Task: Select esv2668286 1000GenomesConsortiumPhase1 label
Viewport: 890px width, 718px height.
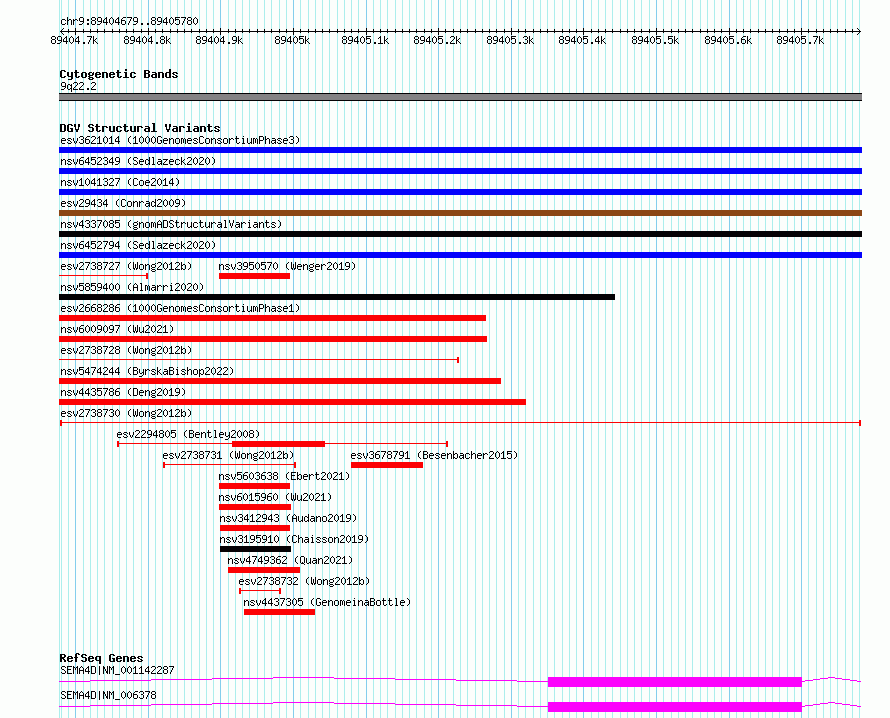Action: 180,308
